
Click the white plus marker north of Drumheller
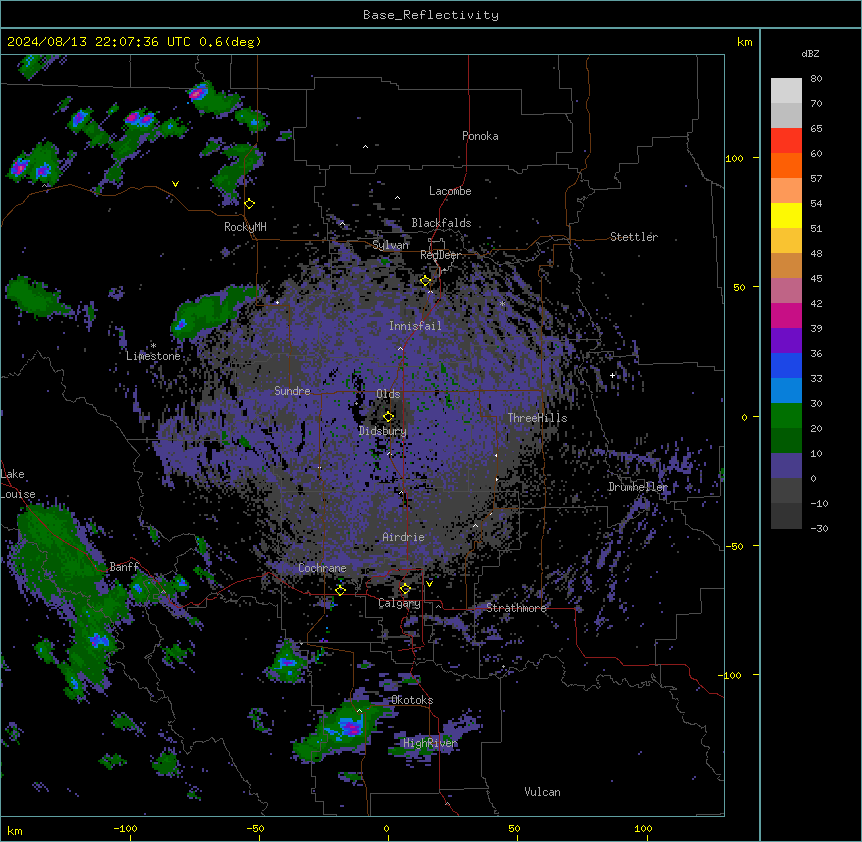point(612,375)
